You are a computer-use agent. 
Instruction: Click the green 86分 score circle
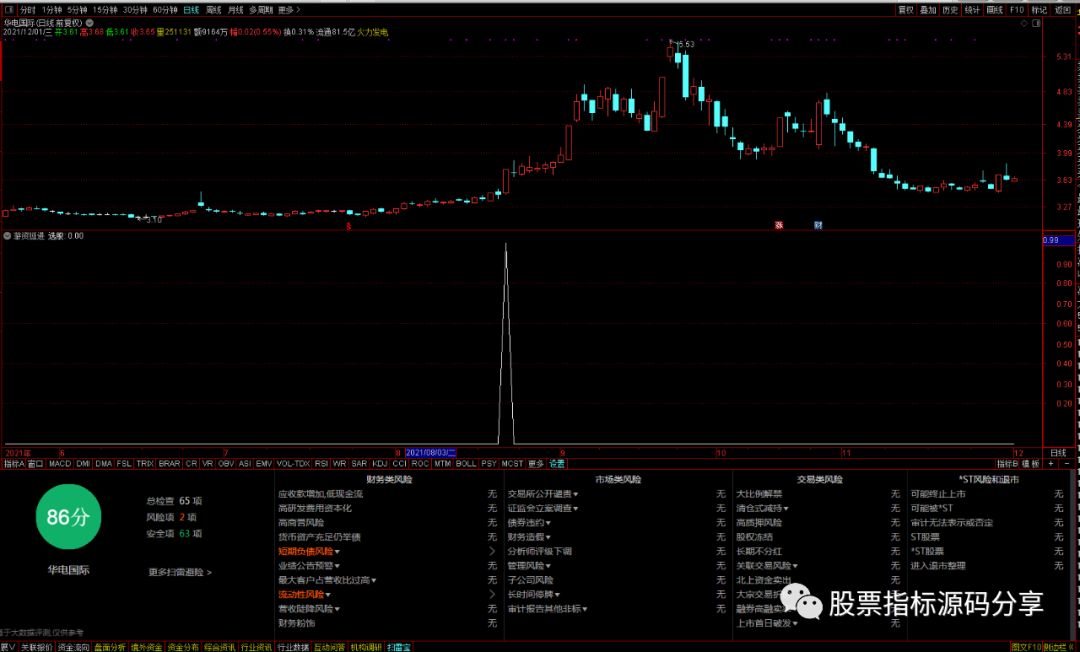pos(68,517)
